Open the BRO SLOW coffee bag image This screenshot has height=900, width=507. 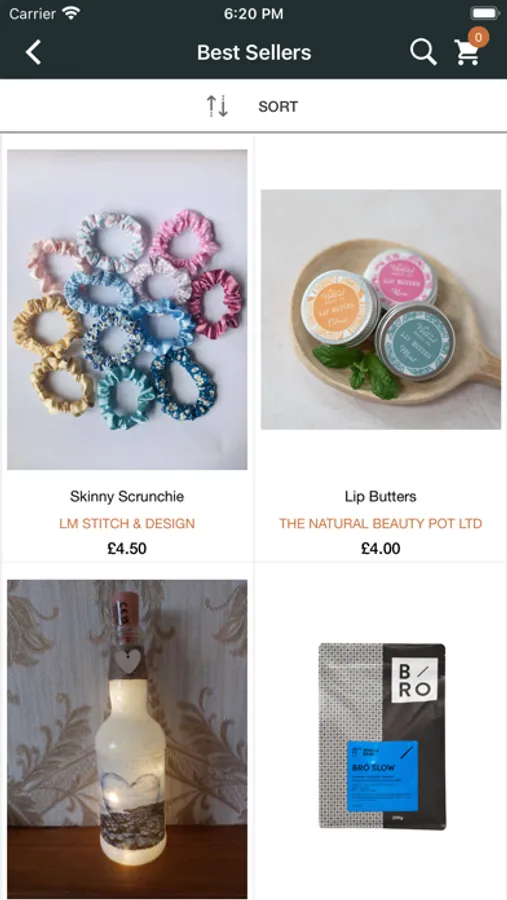tap(382, 736)
